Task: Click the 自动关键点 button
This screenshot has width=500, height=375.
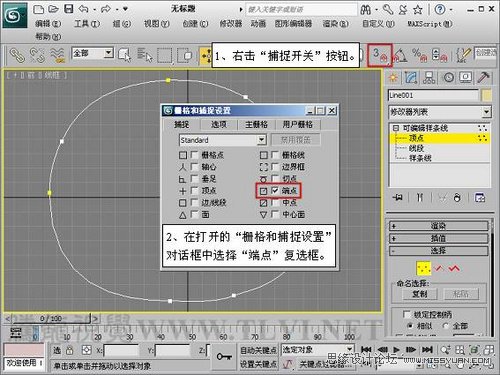Action: pos(258,350)
